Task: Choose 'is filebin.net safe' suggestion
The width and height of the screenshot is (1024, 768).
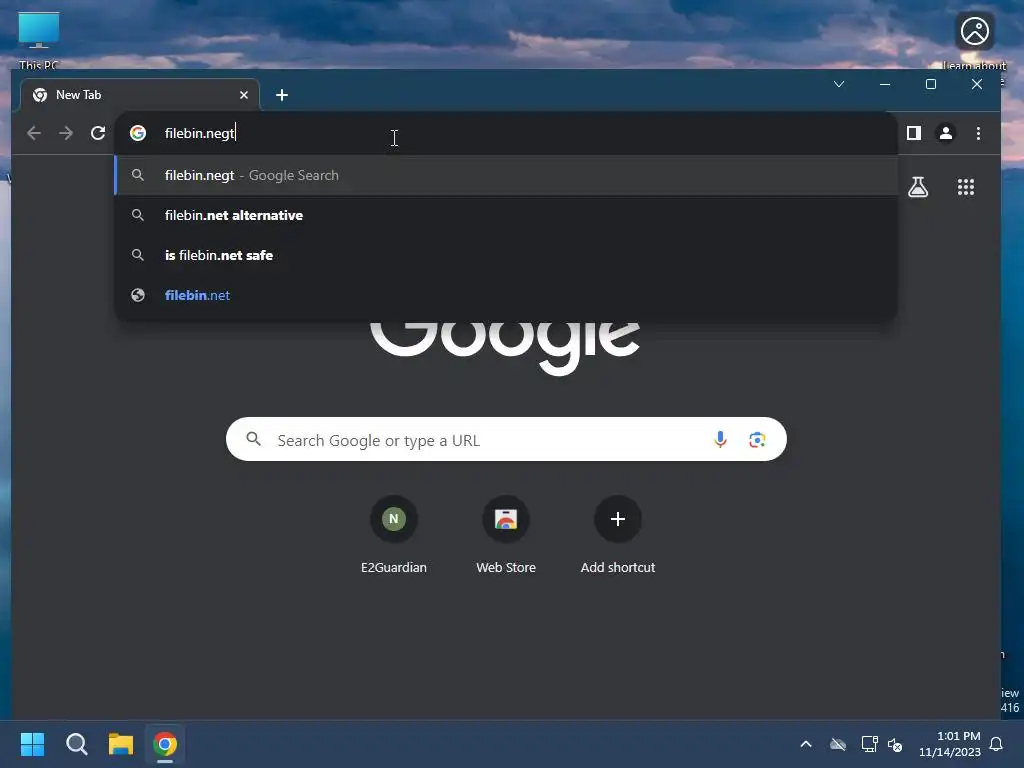Action: click(x=505, y=255)
